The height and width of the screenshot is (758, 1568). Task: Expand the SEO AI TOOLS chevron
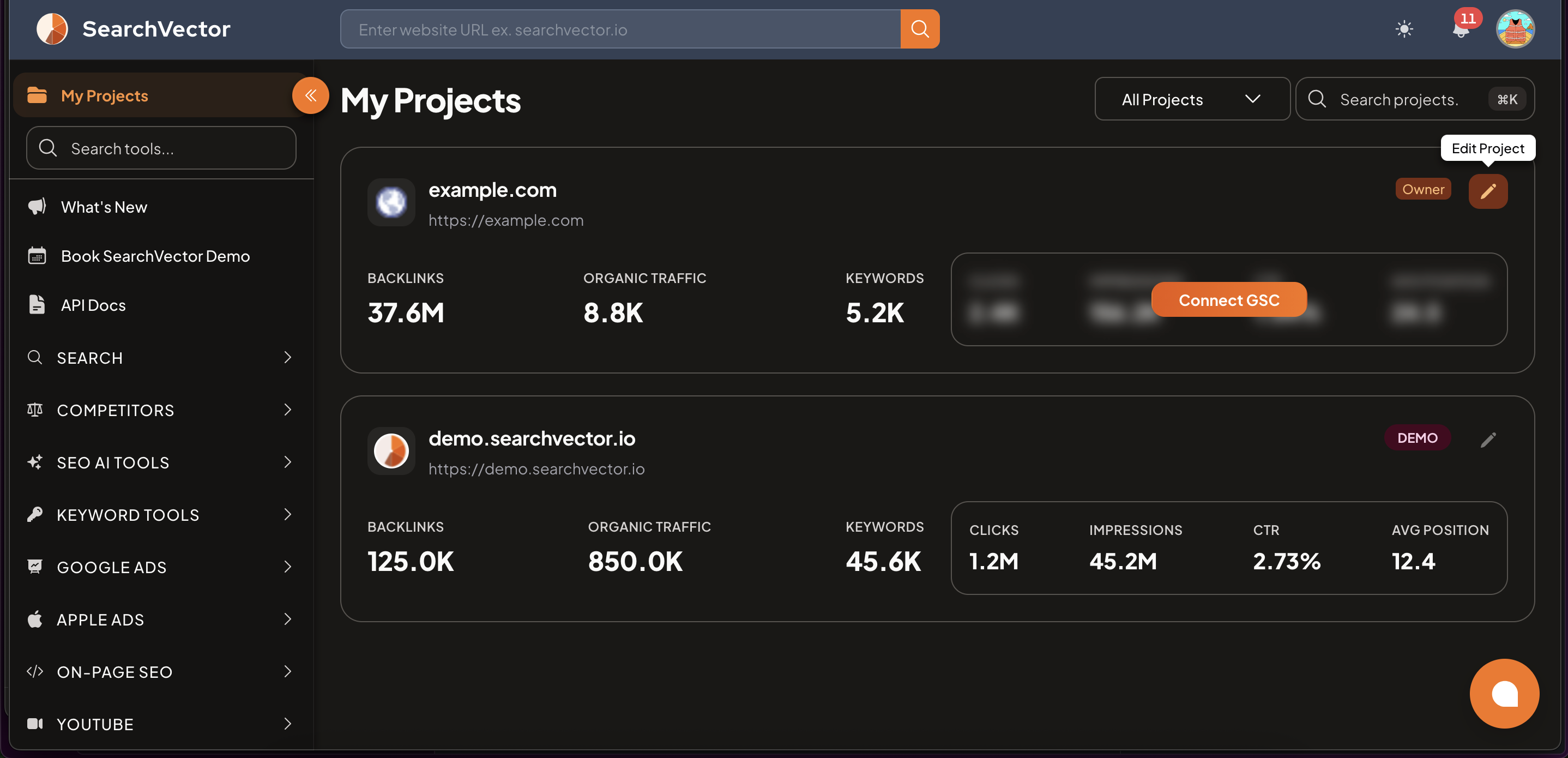(287, 461)
